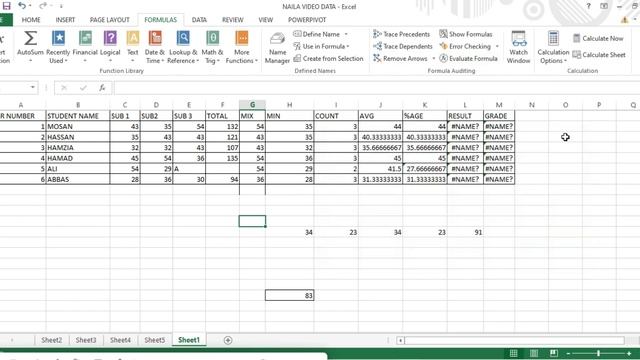Click Define Name button
Viewport: 640px width, 360px height.
pos(317,34)
